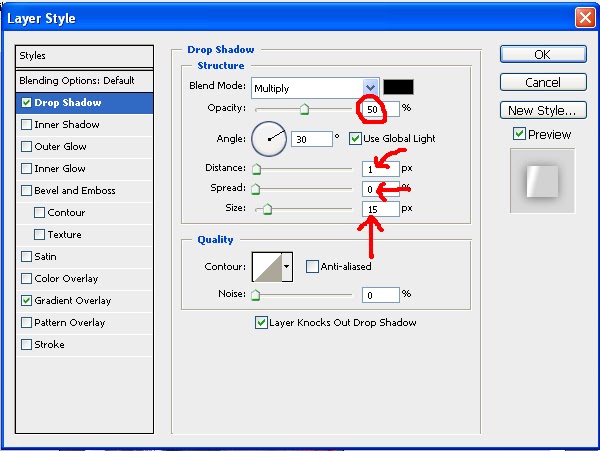This screenshot has width=600, height=451.
Task: Enable the Satin checkbox
Action: point(26,256)
